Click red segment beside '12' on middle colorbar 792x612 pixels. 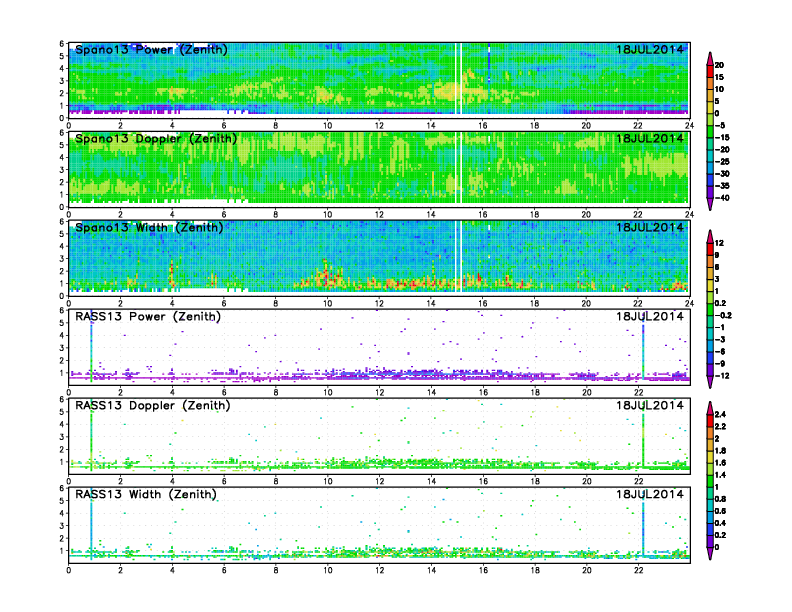[x=710, y=249]
